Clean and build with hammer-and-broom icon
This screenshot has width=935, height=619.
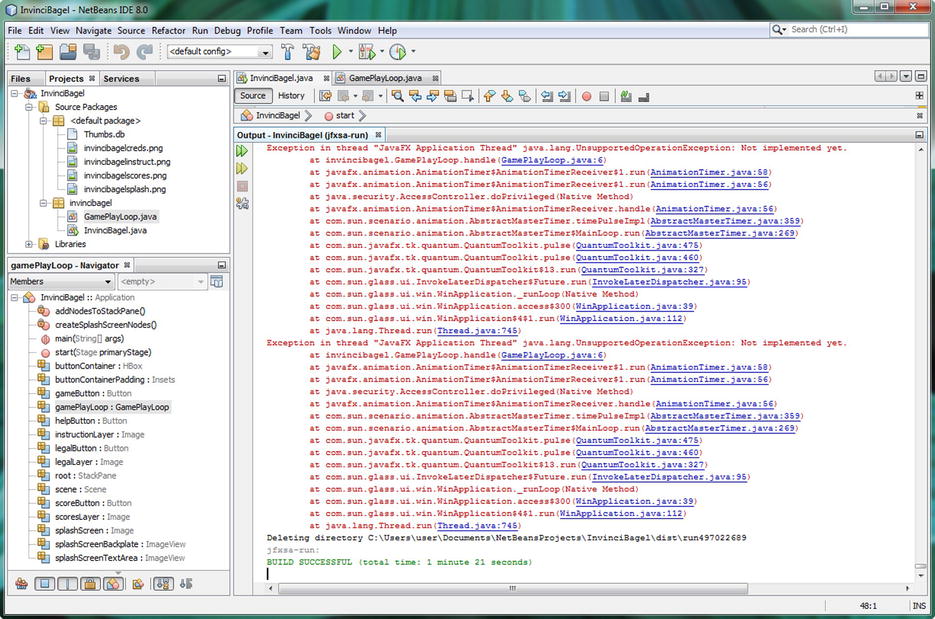pos(311,52)
